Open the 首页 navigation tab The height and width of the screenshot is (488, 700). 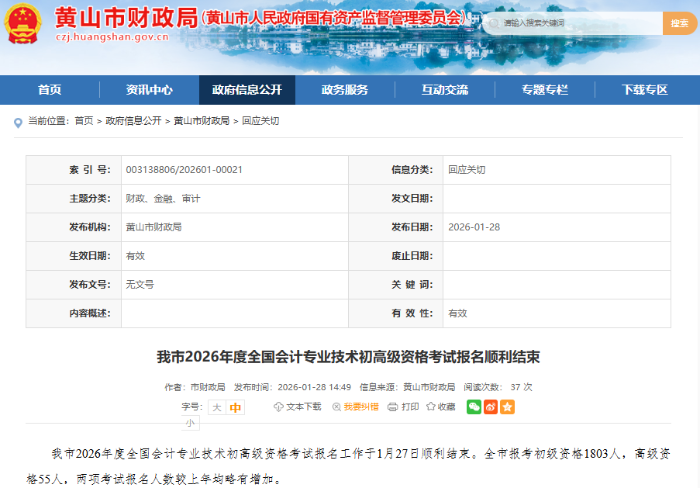(x=50, y=90)
